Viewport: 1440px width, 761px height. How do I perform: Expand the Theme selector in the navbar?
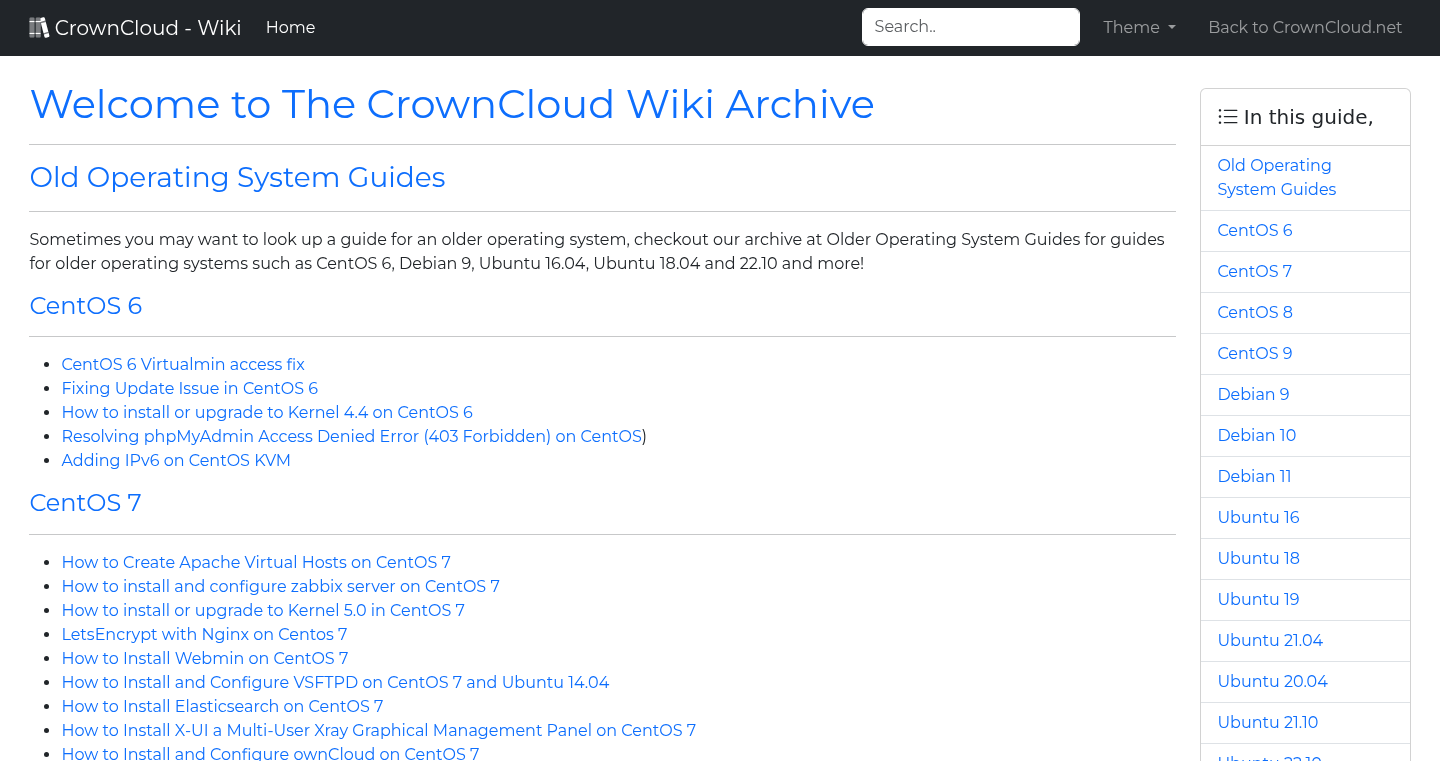click(x=1139, y=27)
